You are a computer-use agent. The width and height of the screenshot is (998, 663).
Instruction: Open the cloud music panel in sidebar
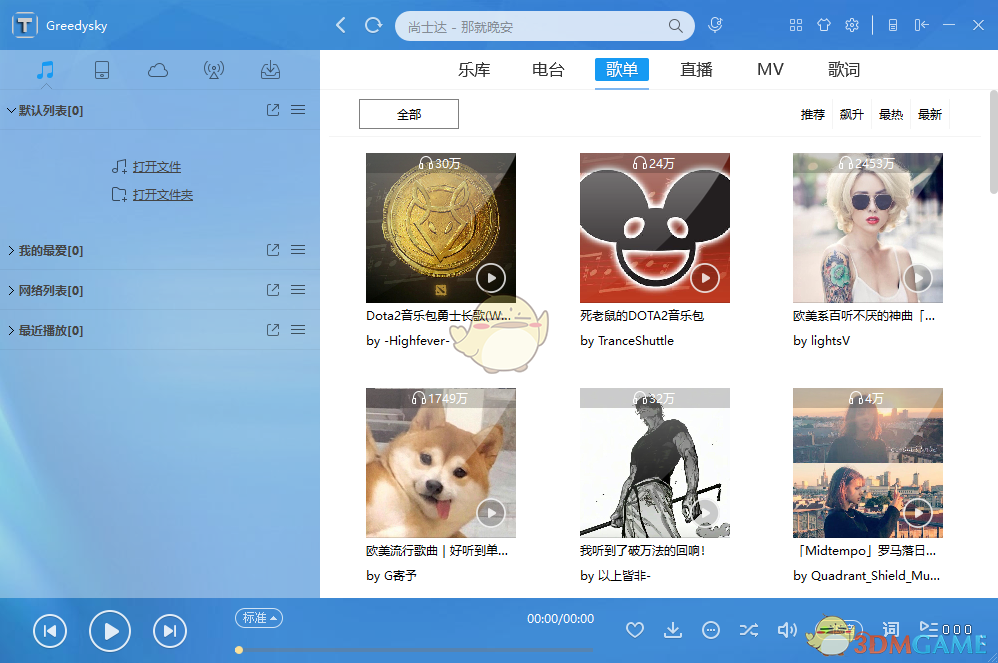158,70
